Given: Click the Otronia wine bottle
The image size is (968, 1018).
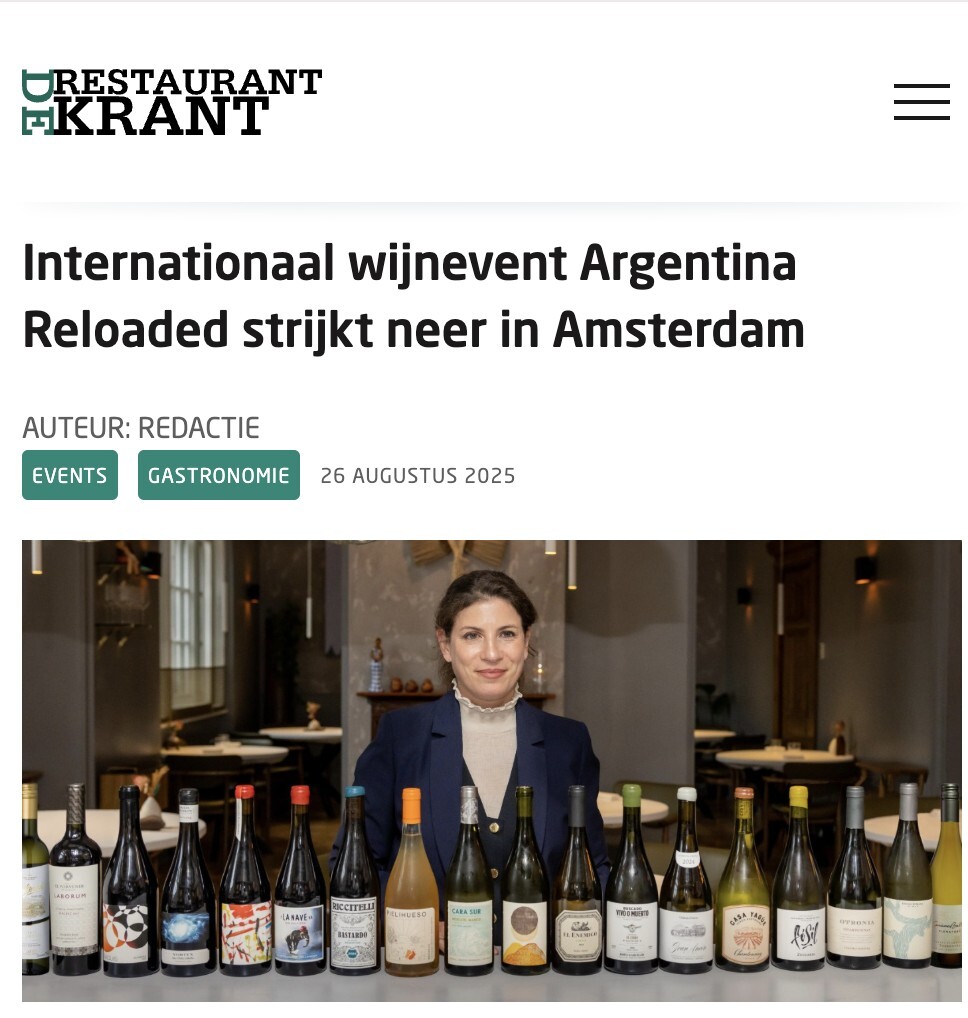Looking at the screenshot, I should click(x=855, y=880).
